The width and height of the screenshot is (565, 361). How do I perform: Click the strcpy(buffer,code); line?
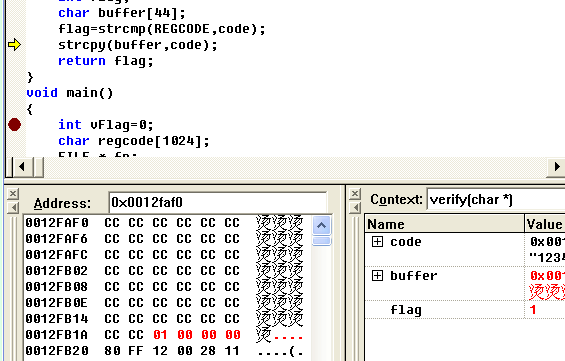coord(138,45)
